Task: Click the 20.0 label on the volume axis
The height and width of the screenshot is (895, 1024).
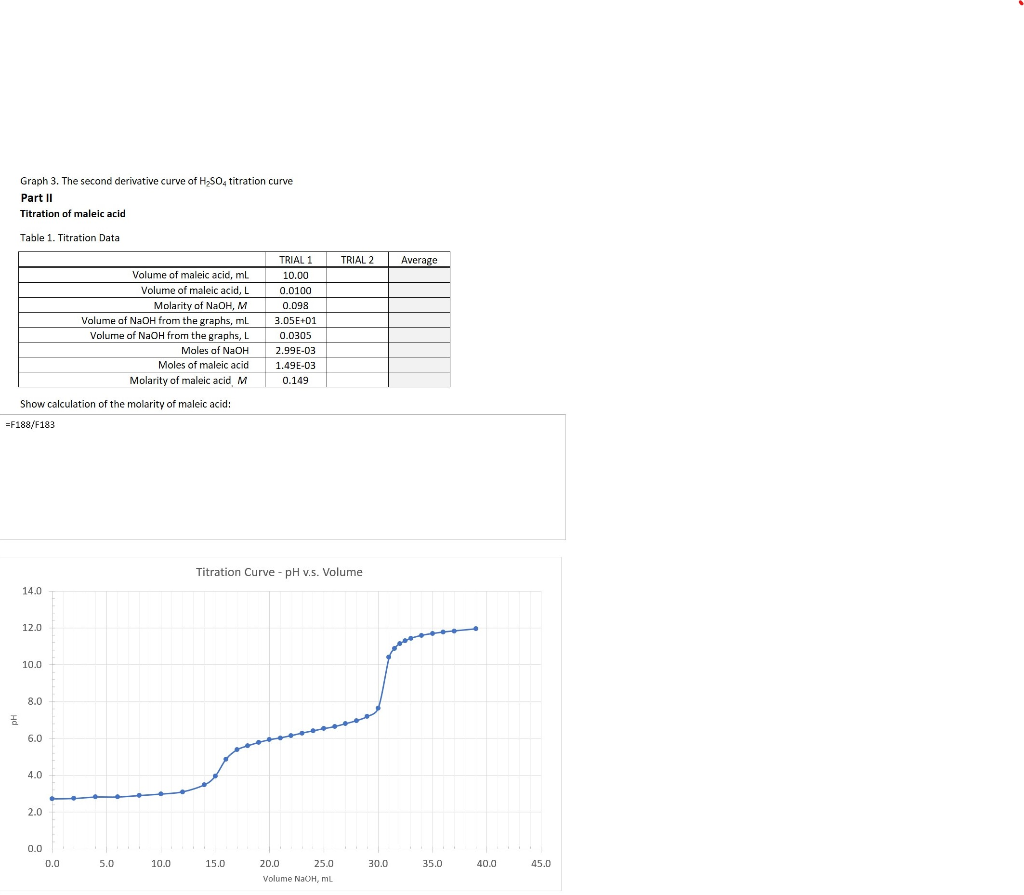Action: coord(269,864)
